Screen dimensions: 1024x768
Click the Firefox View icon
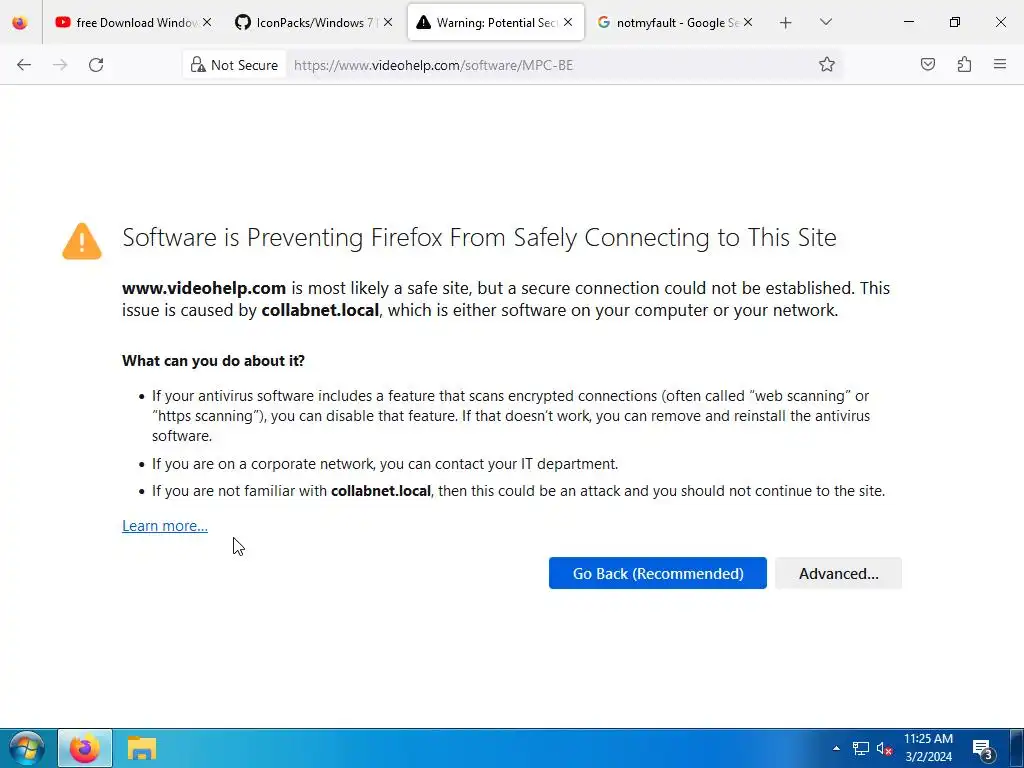[19, 22]
